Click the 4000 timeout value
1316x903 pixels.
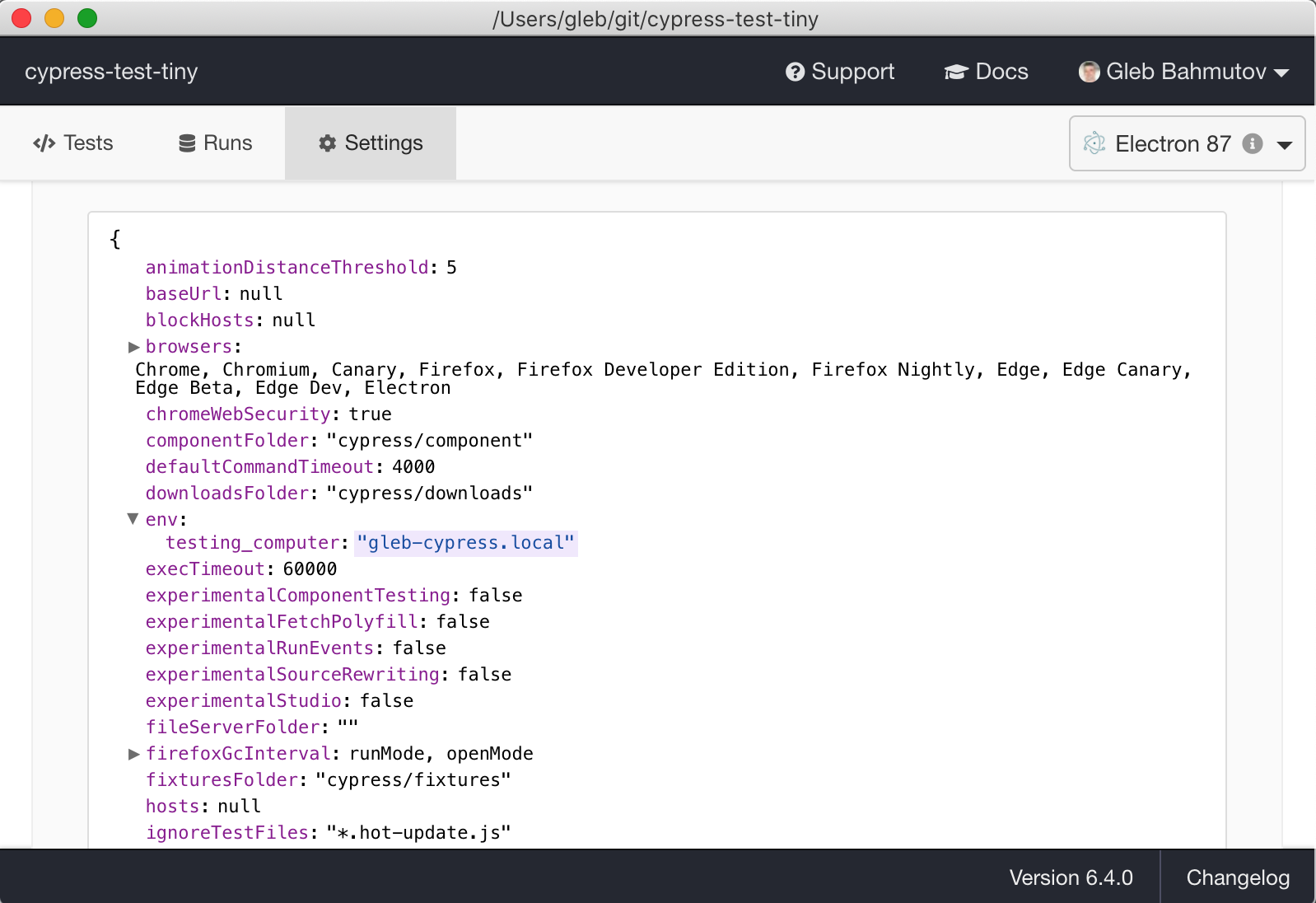pyautogui.click(x=413, y=467)
